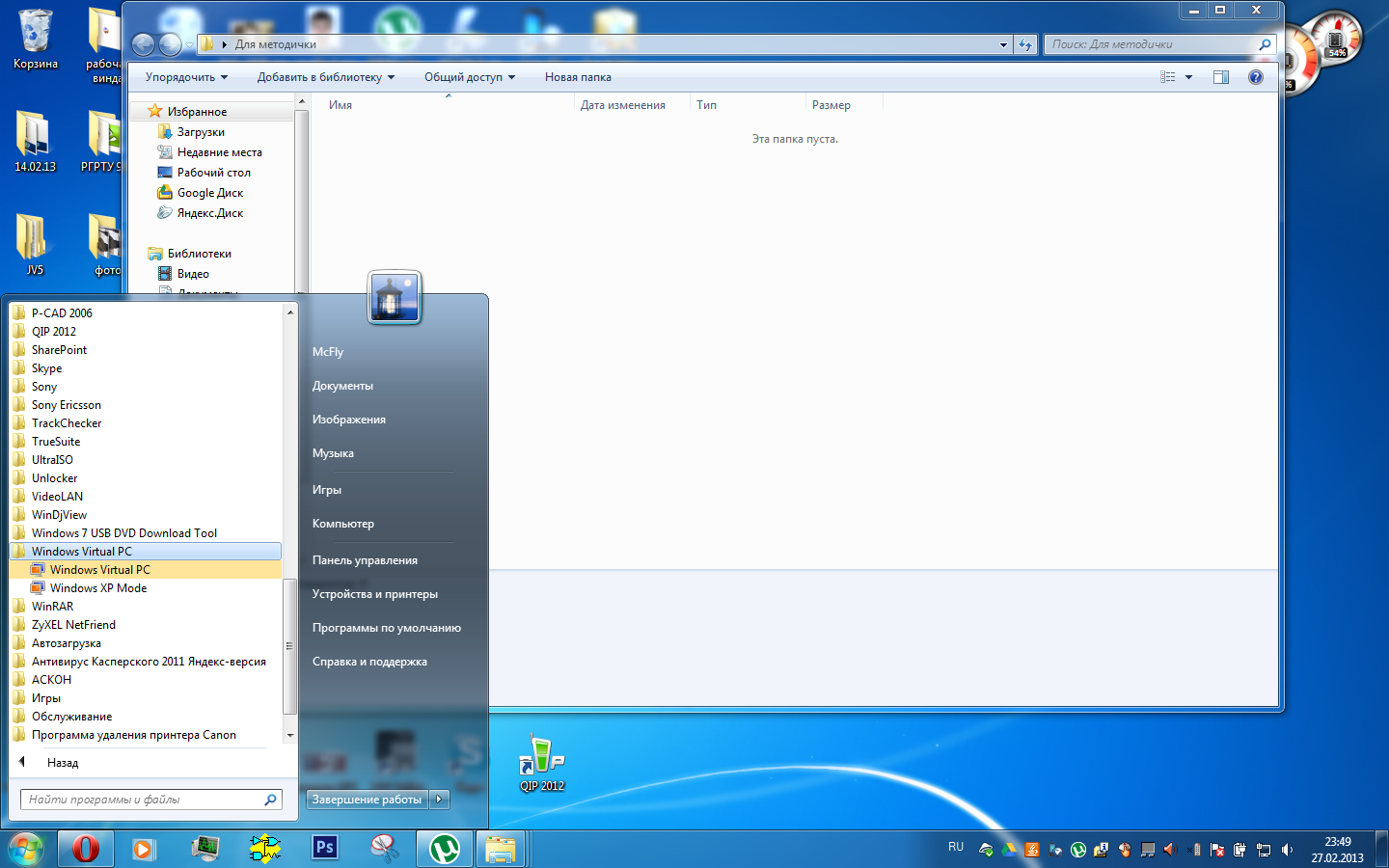Screen dimensions: 1389x868
Task: Click Новая папка in Explorer toolbar
Action: point(578,77)
